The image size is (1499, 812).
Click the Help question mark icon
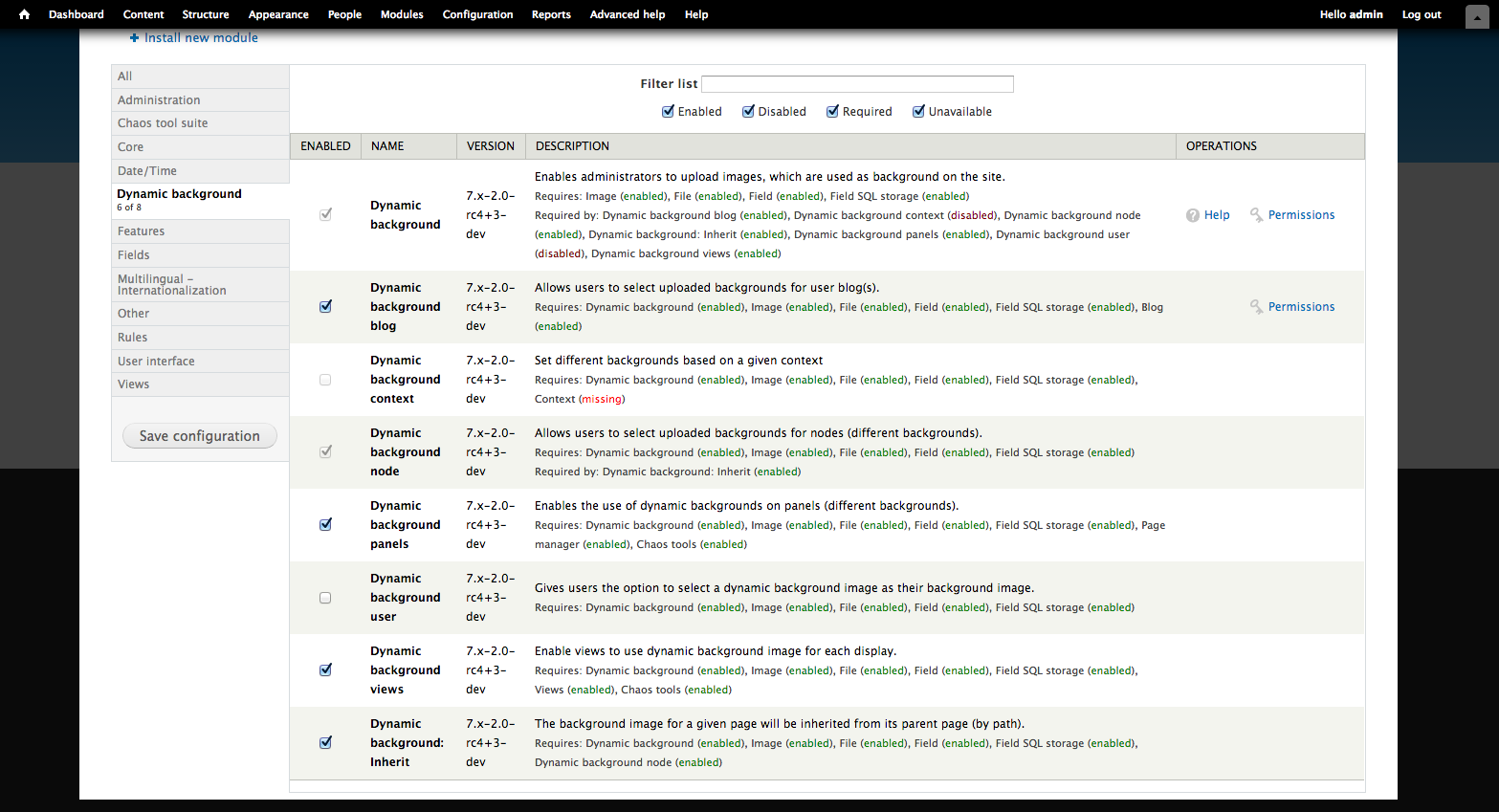pyautogui.click(x=1193, y=215)
